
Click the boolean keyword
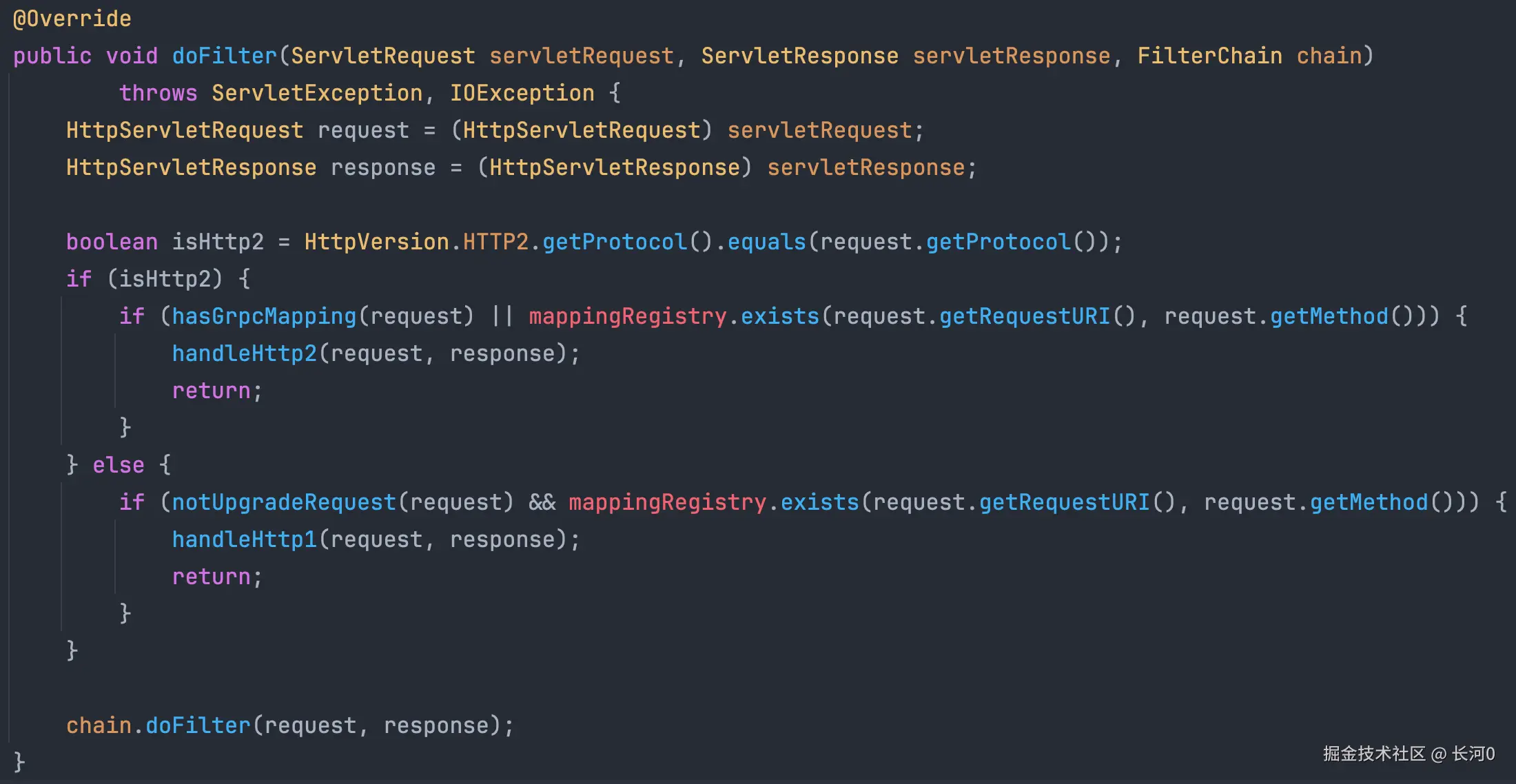[x=112, y=242]
